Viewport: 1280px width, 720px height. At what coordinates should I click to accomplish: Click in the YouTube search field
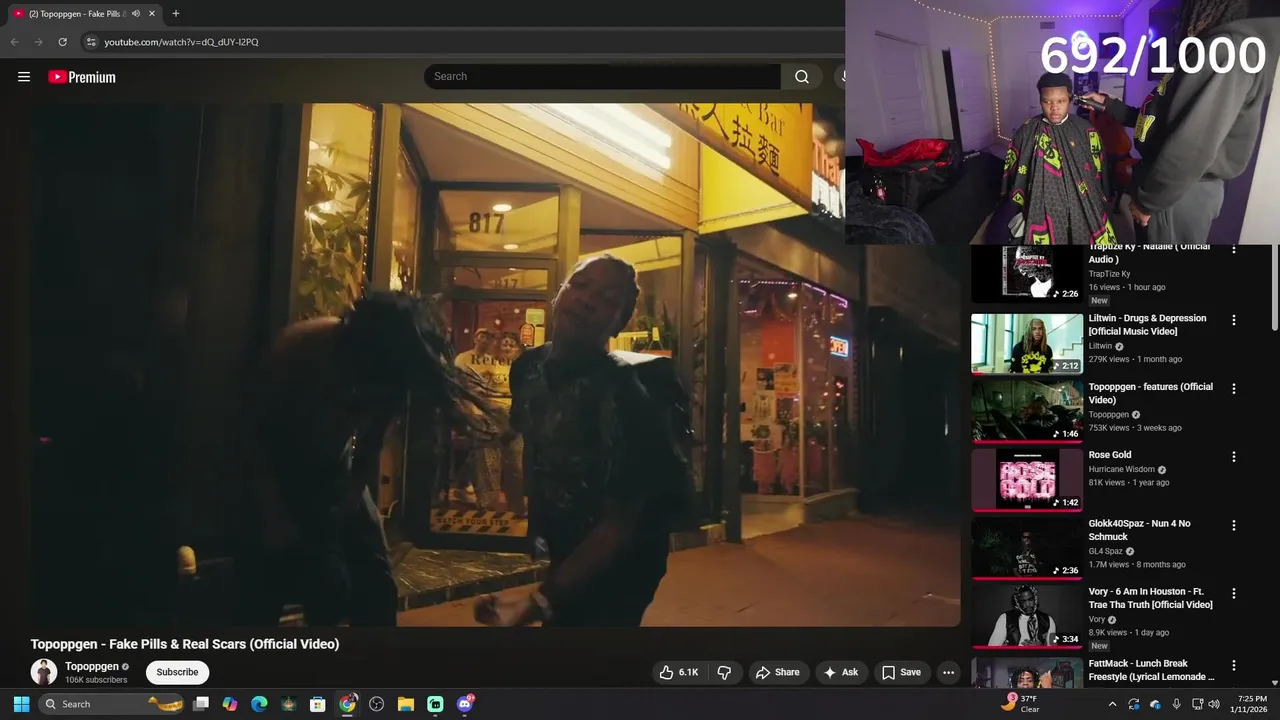(602, 77)
